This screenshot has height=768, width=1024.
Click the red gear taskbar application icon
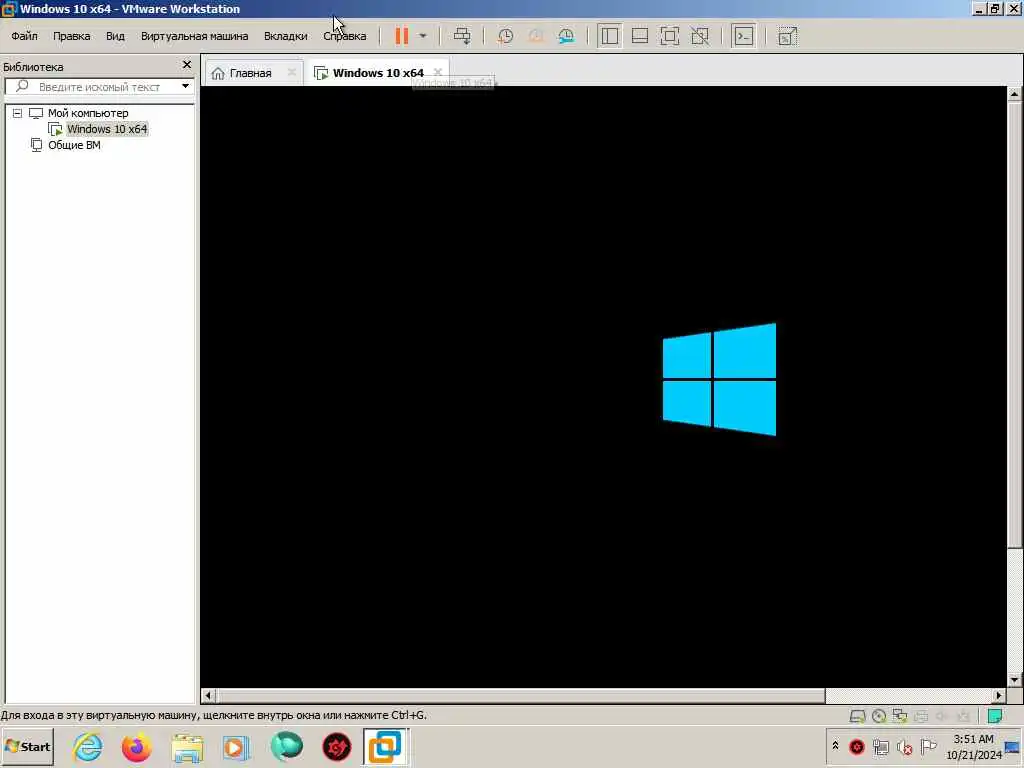point(336,748)
